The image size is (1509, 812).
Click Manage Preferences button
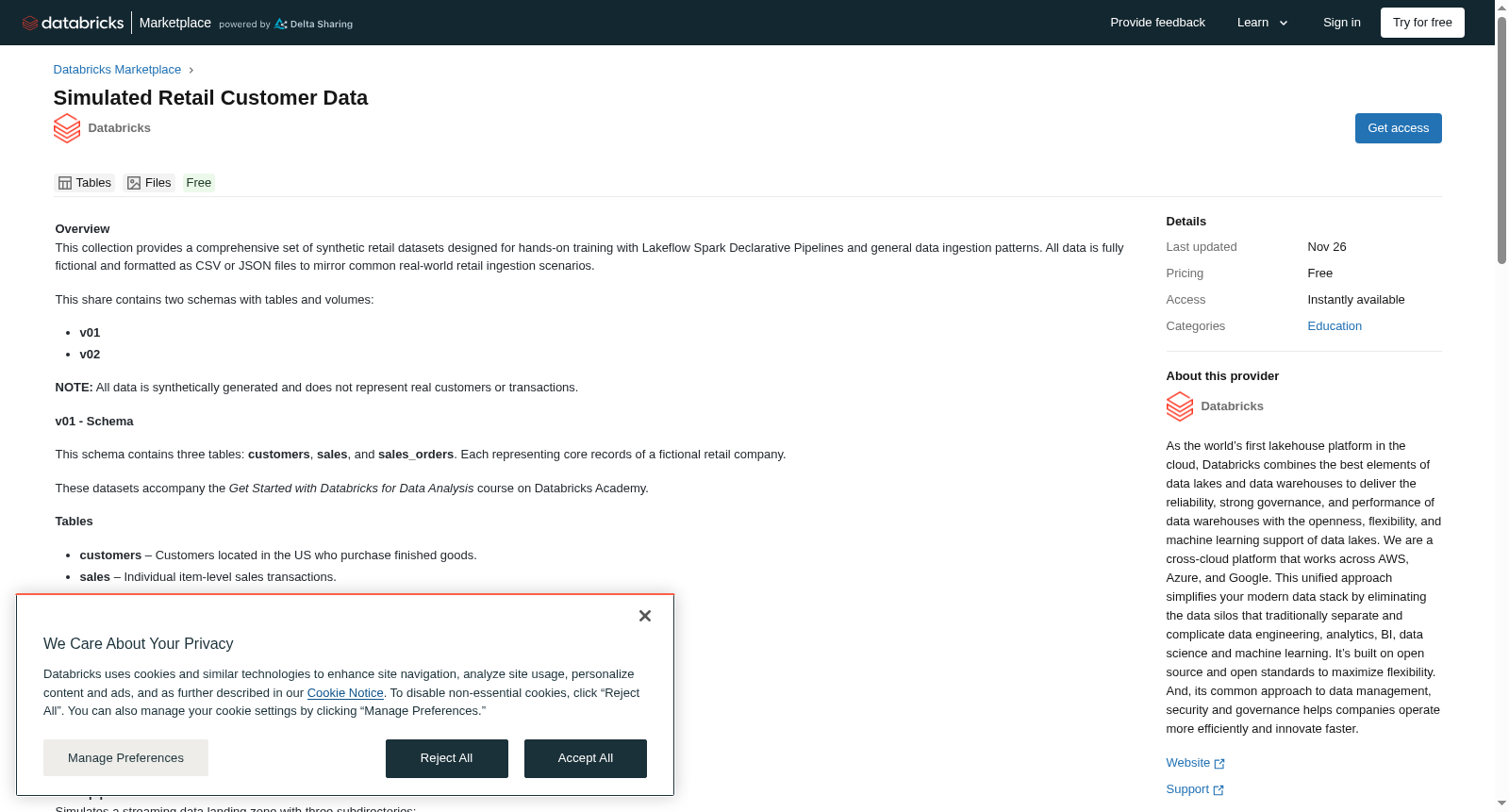125,758
